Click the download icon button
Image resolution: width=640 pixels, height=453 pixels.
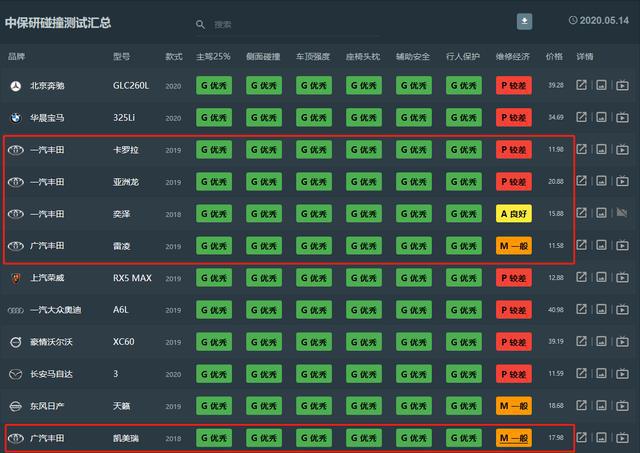click(x=524, y=21)
